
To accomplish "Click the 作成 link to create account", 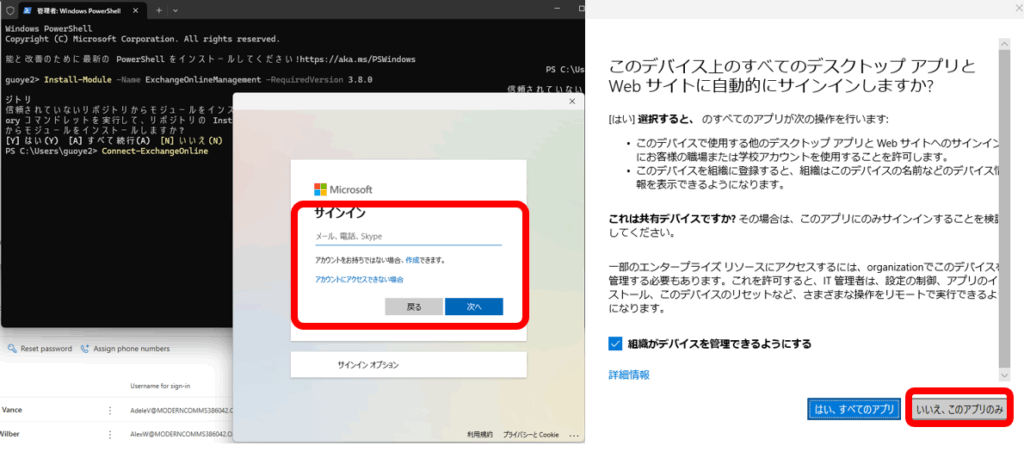I will (412, 260).
